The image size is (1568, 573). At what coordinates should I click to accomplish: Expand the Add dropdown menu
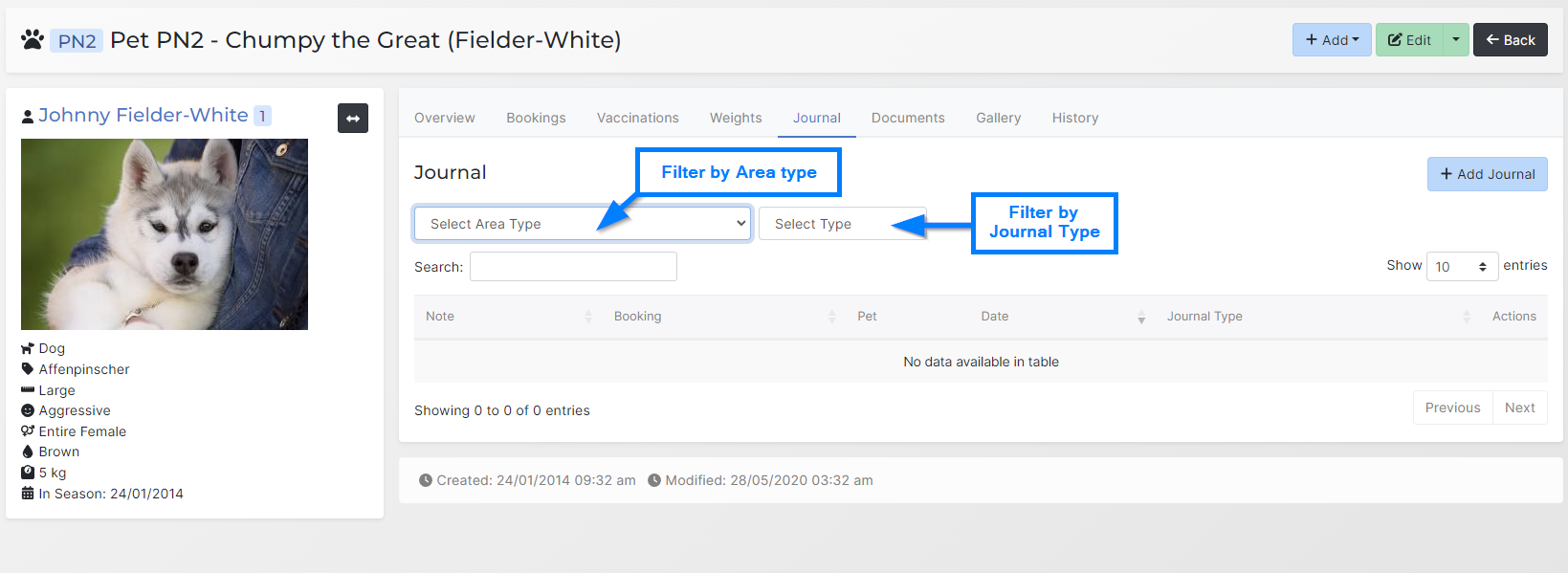click(x=1332, y=40)
